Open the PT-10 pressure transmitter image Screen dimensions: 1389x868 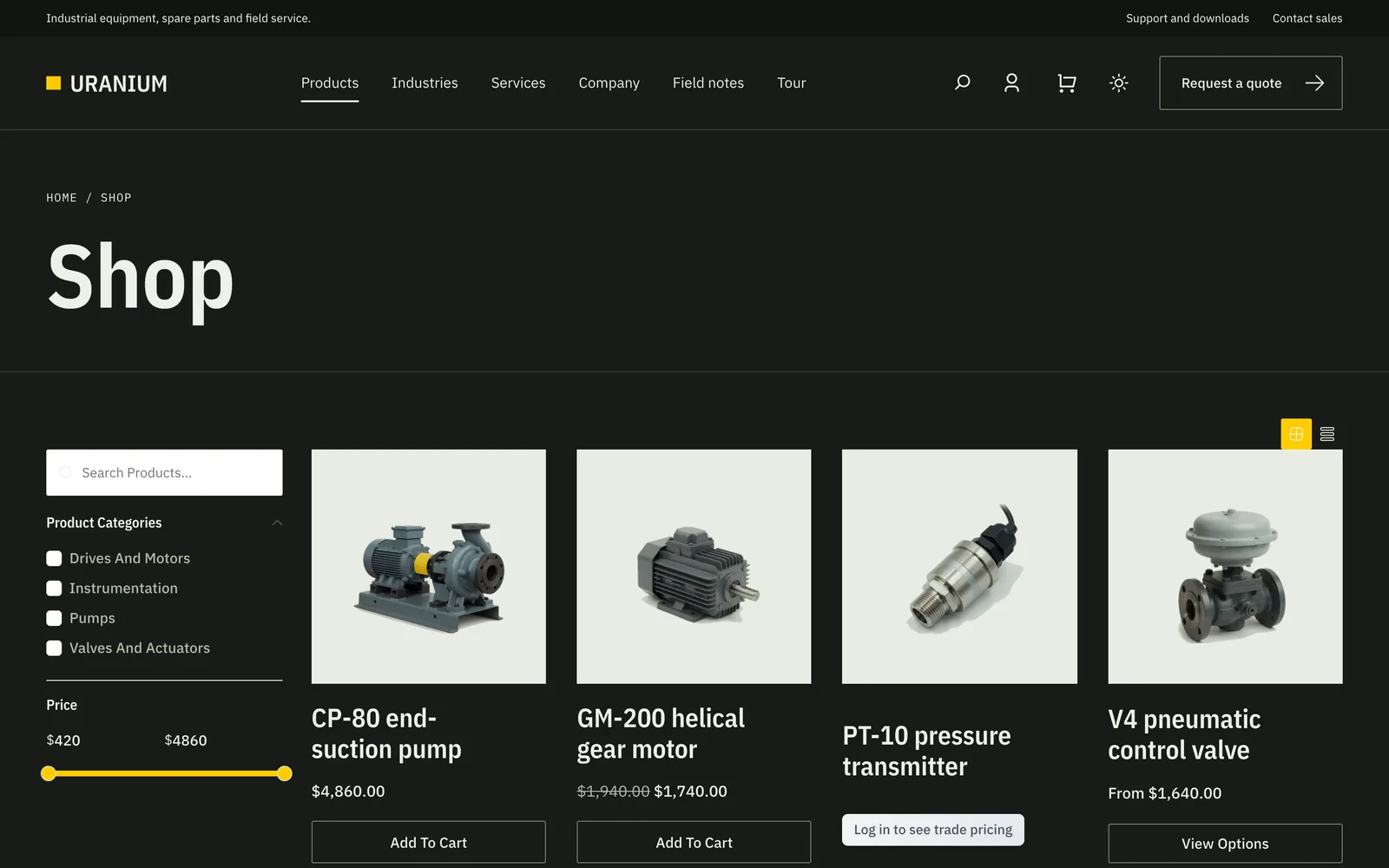tap(959, 566)
